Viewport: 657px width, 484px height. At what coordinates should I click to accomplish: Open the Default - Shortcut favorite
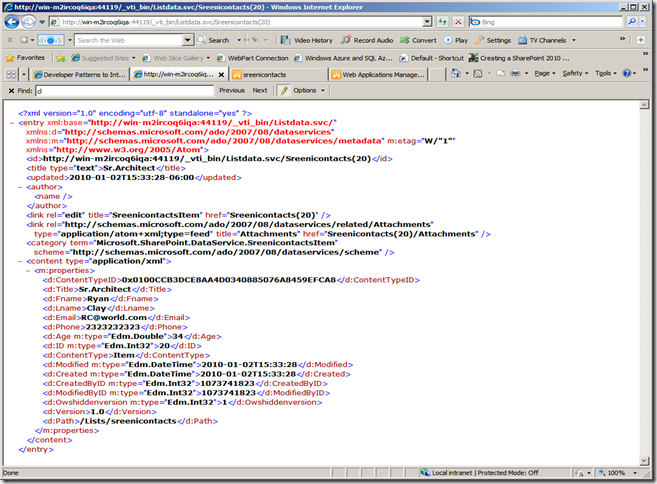point(432,58)
